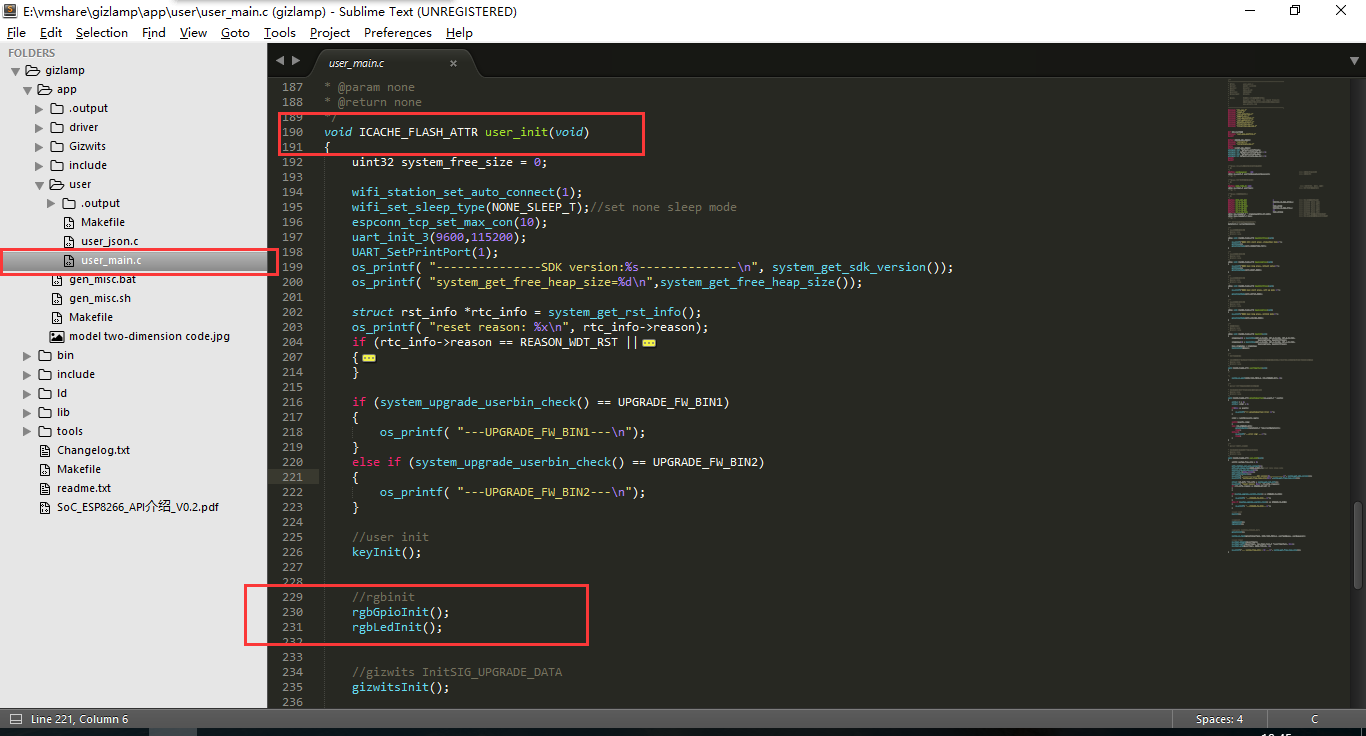The image size is (1366, 736).
Task: Click the editor vertical scrollbar thumb
Action: pyautogui.click(x=1357, y=545)
